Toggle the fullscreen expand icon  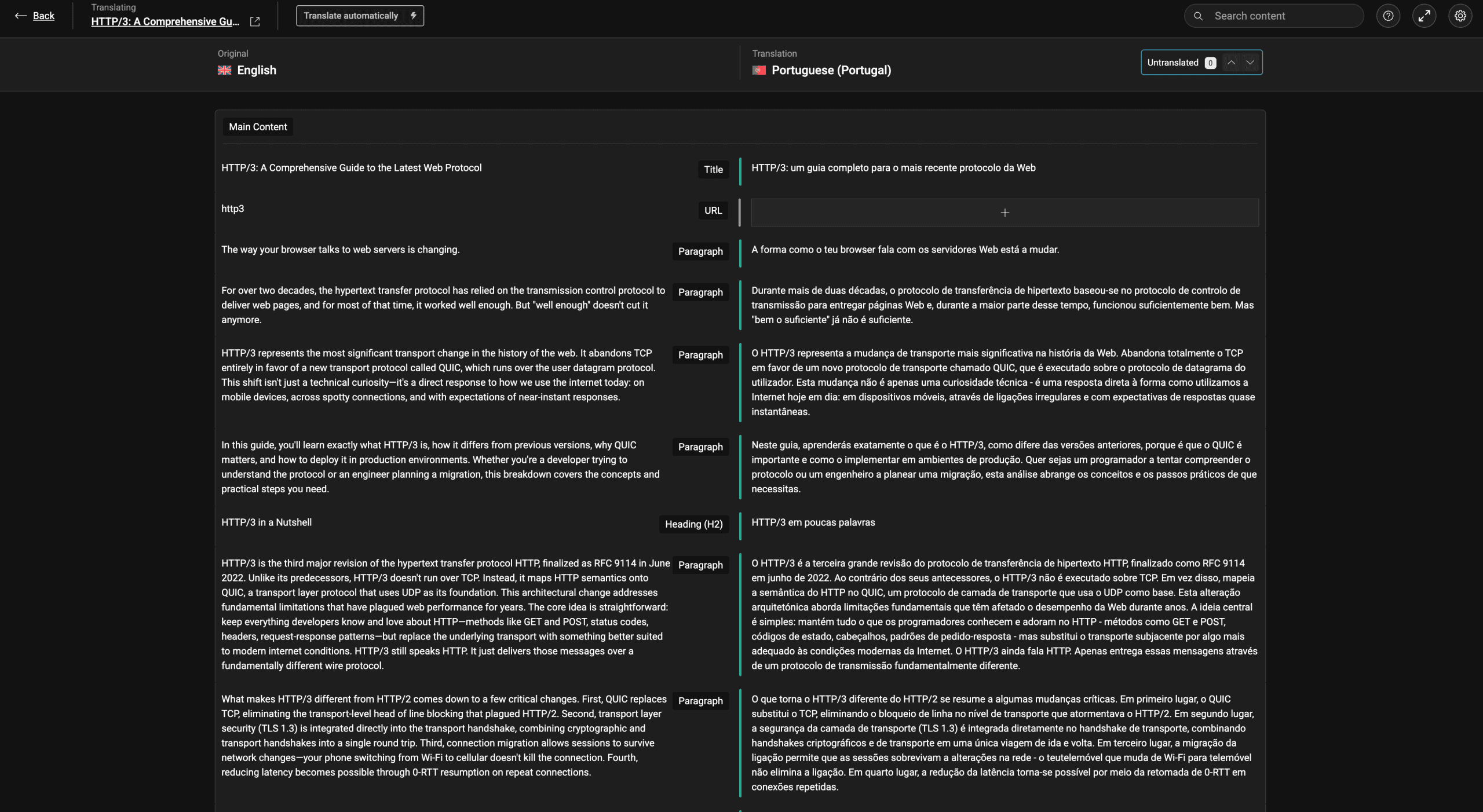[x=1424, y=16]
